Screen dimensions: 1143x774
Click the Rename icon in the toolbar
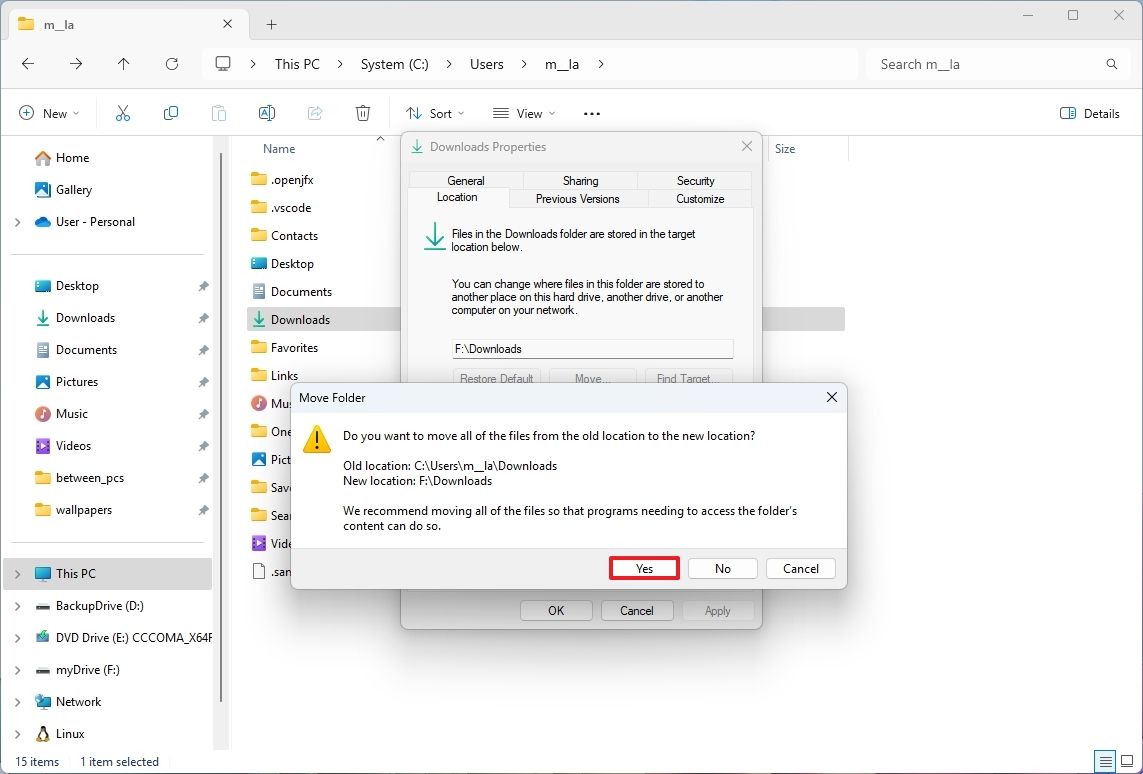[x=266, y=112]
